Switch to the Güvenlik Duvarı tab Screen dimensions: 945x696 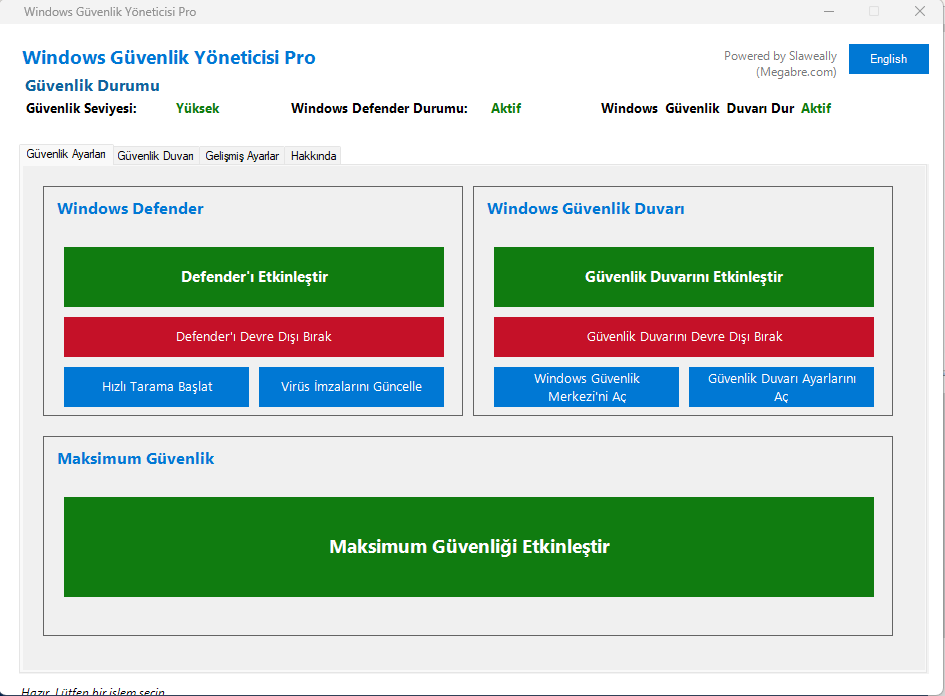click(155, 156)
